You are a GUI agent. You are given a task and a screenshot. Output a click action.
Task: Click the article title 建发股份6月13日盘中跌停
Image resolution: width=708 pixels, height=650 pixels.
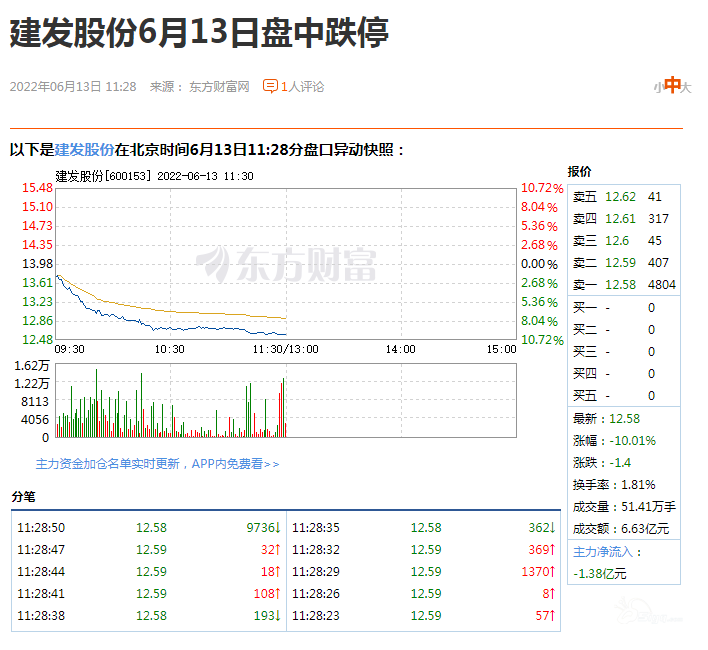[199, 32]
